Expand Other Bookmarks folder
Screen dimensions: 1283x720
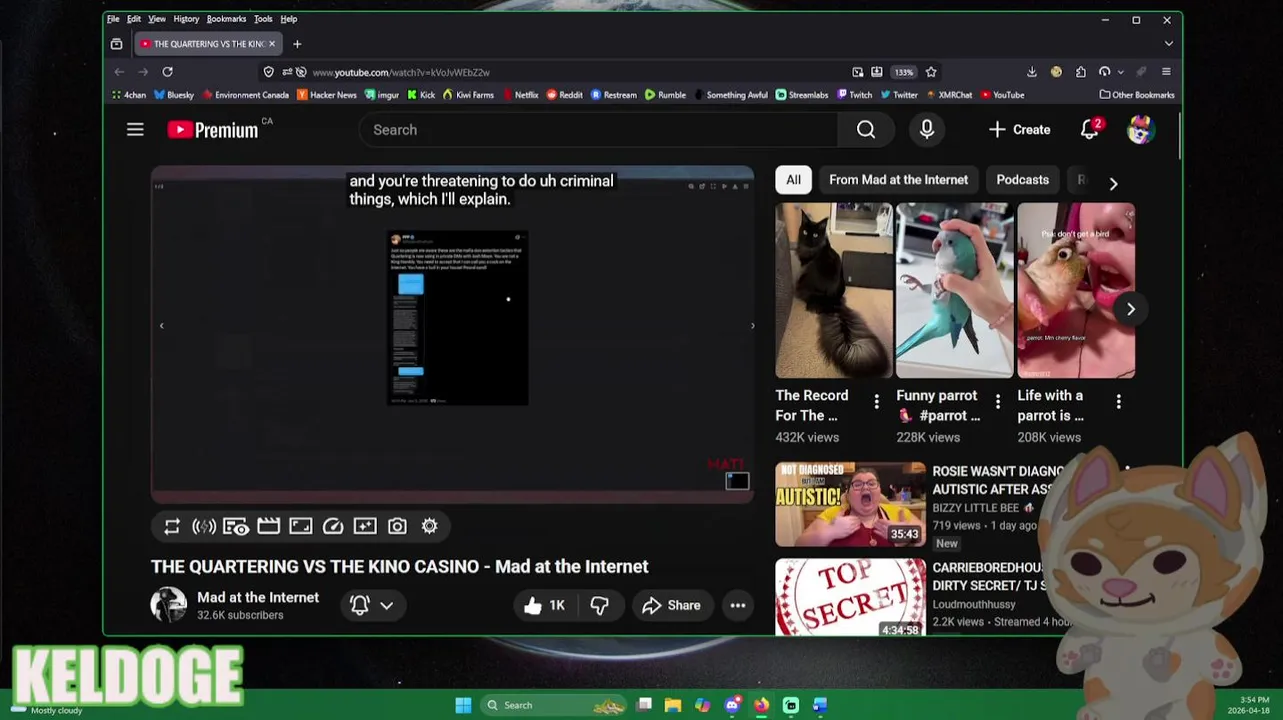tap(1137, 95)
